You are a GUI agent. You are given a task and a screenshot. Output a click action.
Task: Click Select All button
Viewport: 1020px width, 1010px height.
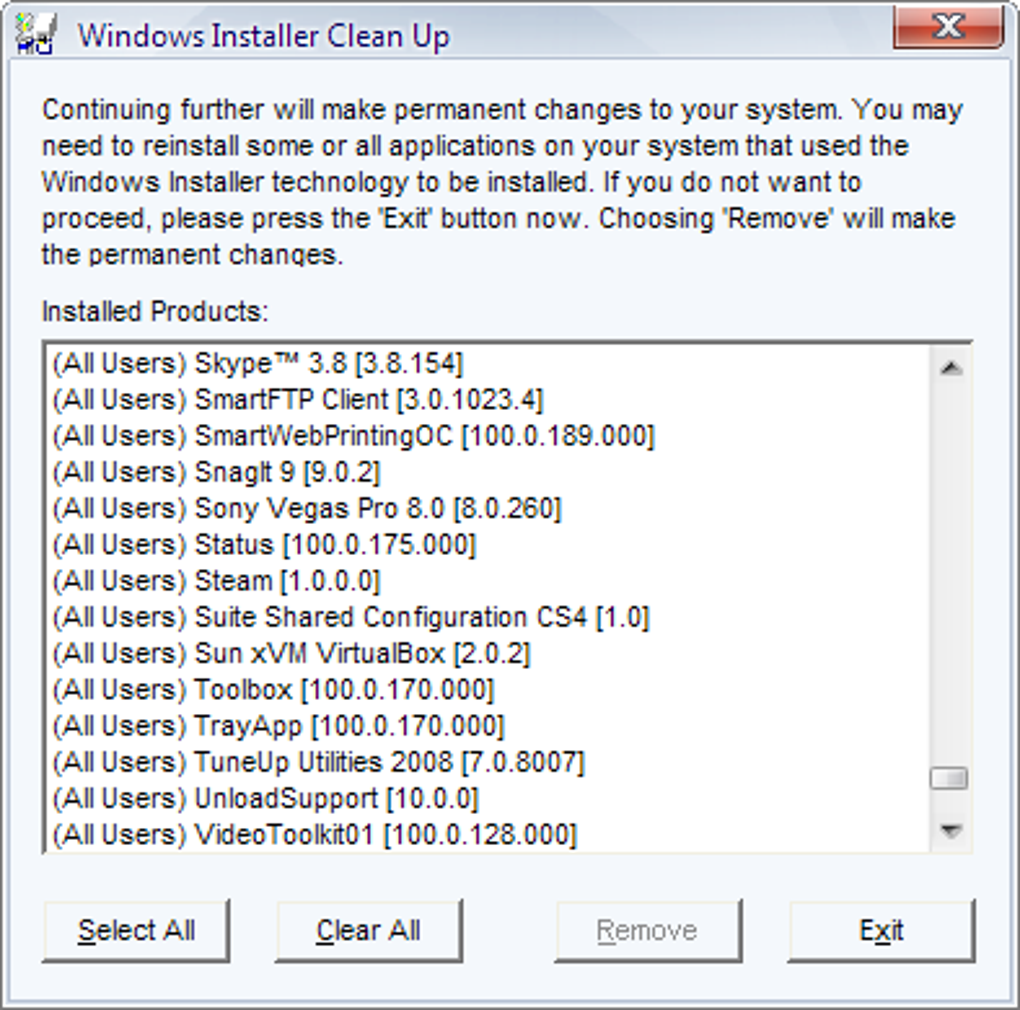(136, 931)
